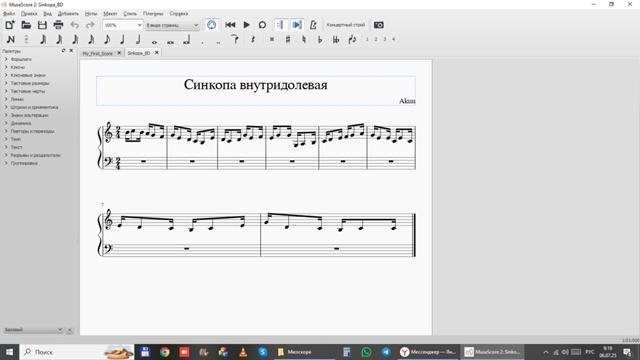This screenshot has width=640, height=360.
Task: Click the Save score icon
Action: click(x=42, y=25)
